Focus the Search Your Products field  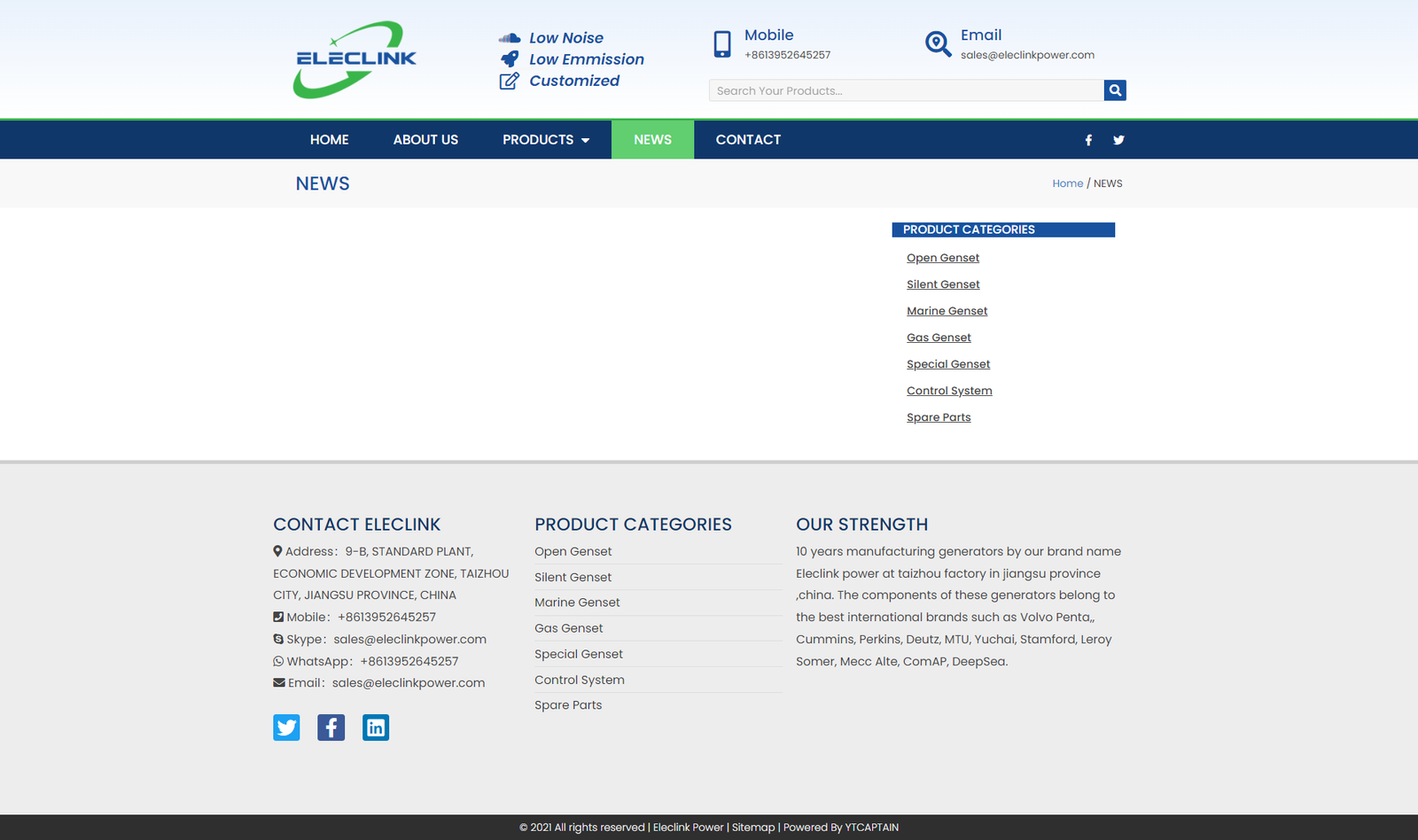click(x=904, y=90)
